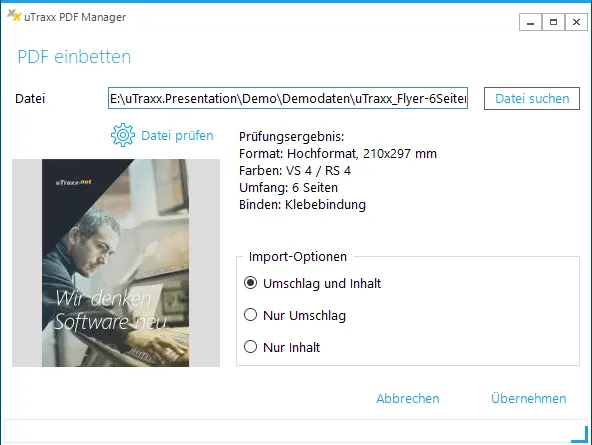Maximize the uTraxx PDF Manager window

553,22
